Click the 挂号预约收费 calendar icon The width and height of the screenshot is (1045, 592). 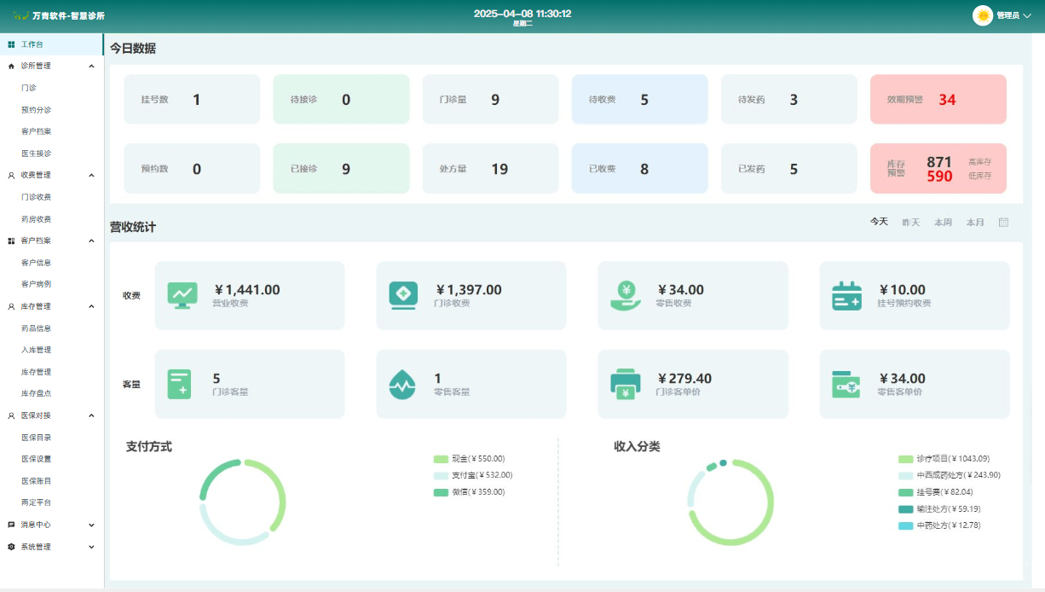[x=847, y=295]
